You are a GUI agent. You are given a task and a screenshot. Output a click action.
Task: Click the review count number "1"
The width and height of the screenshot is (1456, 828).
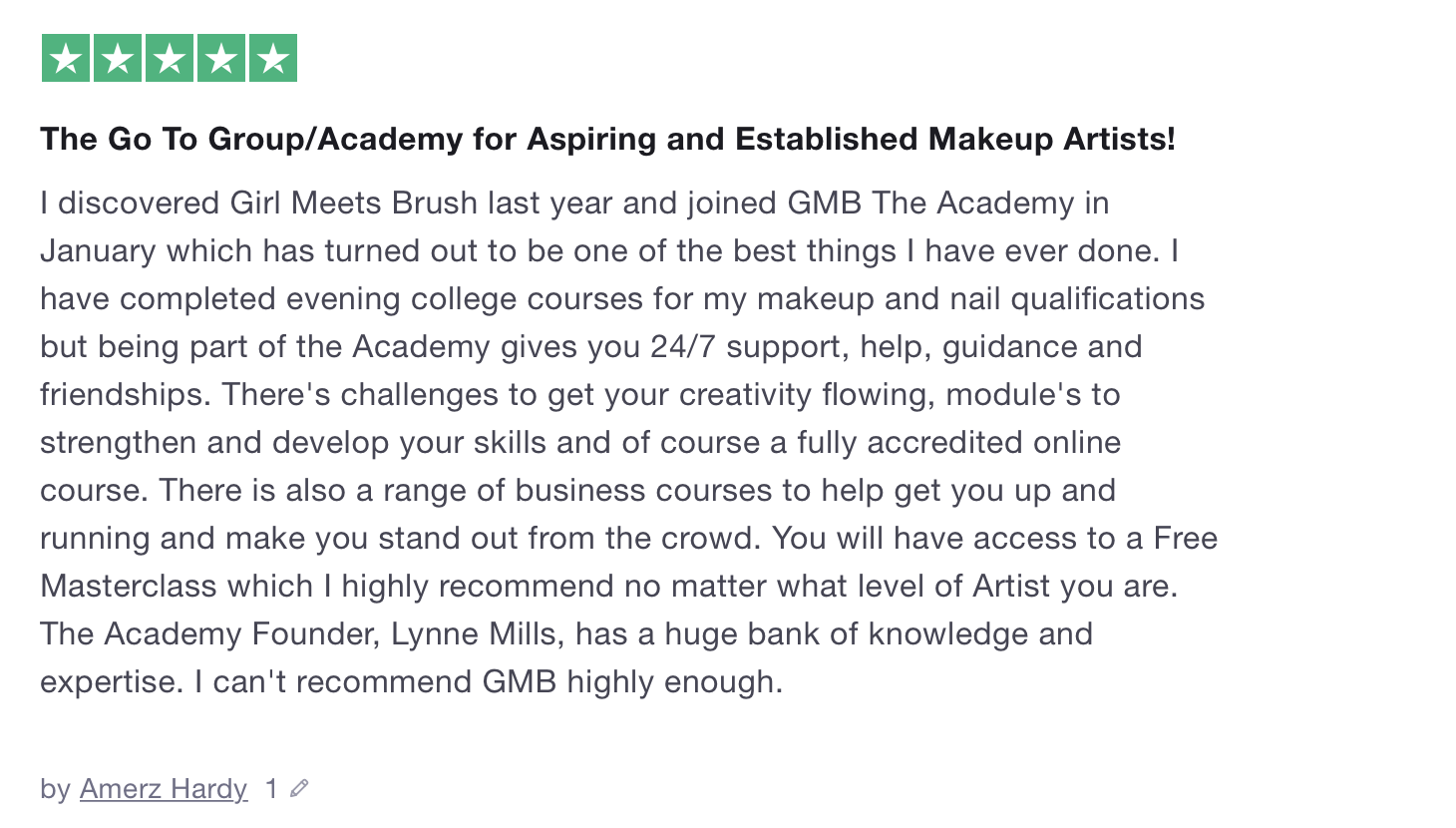[x=271, y=789]
